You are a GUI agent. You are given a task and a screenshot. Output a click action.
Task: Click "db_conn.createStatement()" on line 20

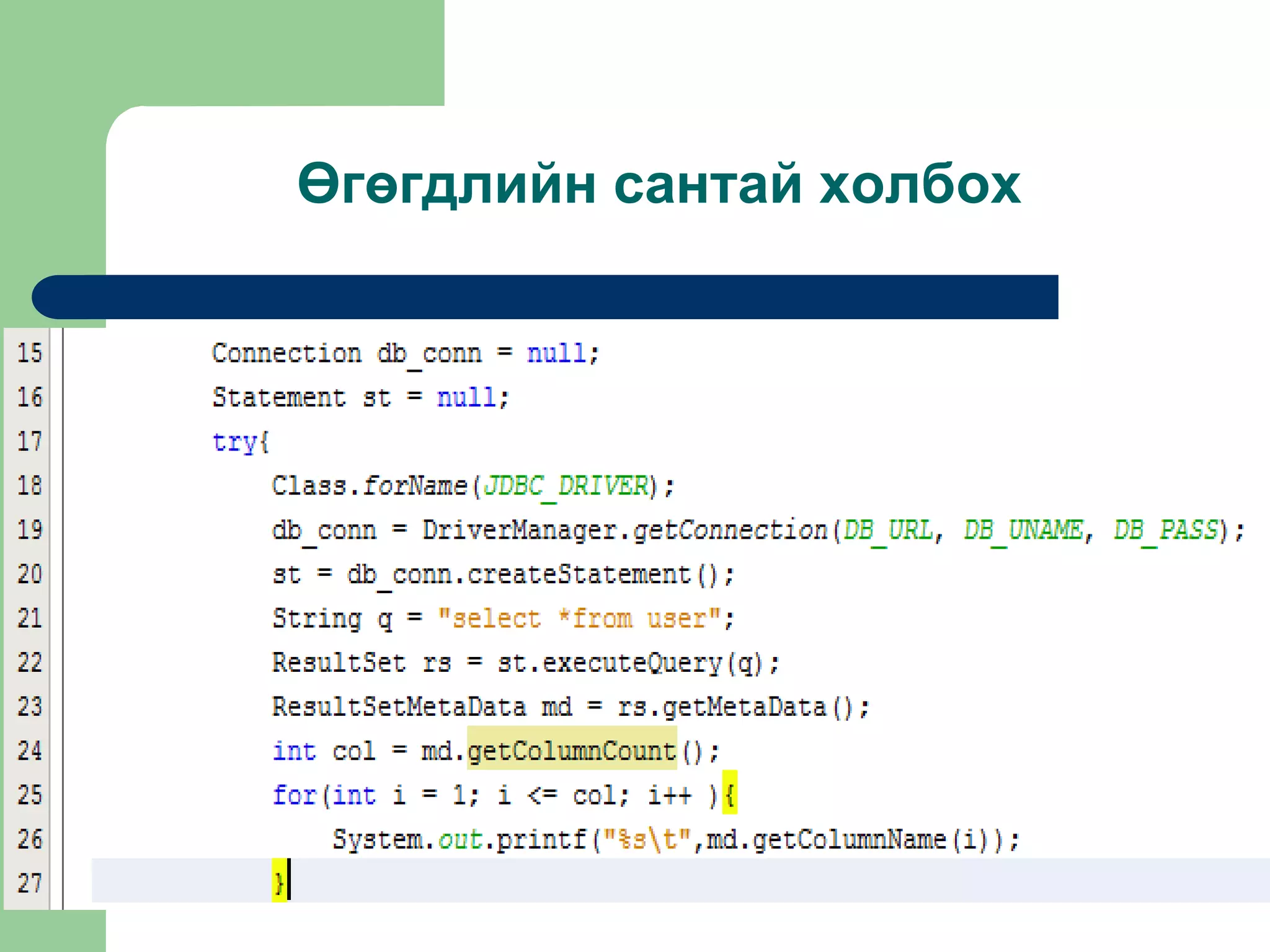point(533,575)
